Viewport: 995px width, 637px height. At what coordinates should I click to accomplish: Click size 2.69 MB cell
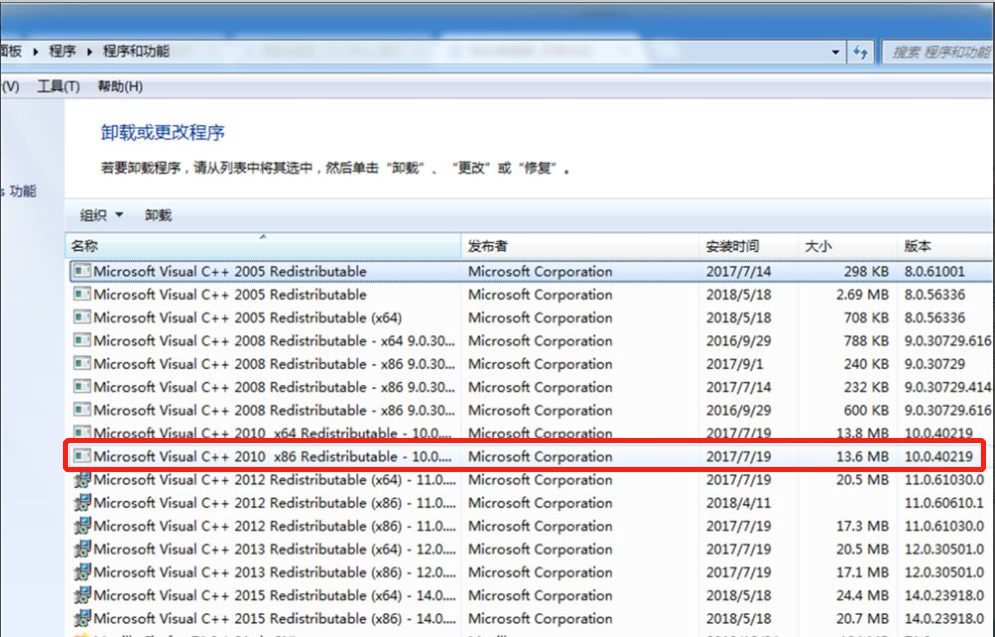pos(862,294)
